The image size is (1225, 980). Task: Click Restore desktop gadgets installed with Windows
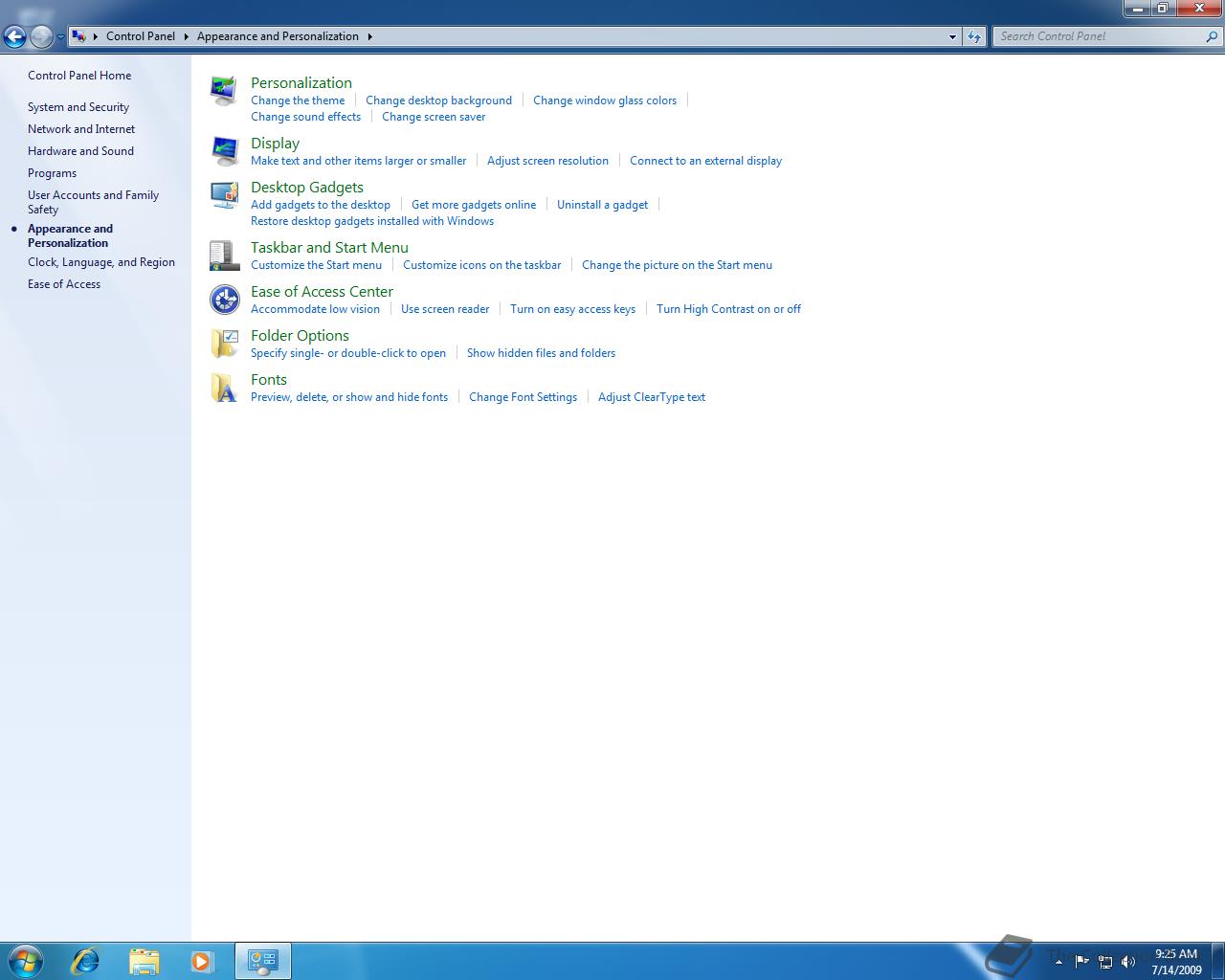coord(372,221)
